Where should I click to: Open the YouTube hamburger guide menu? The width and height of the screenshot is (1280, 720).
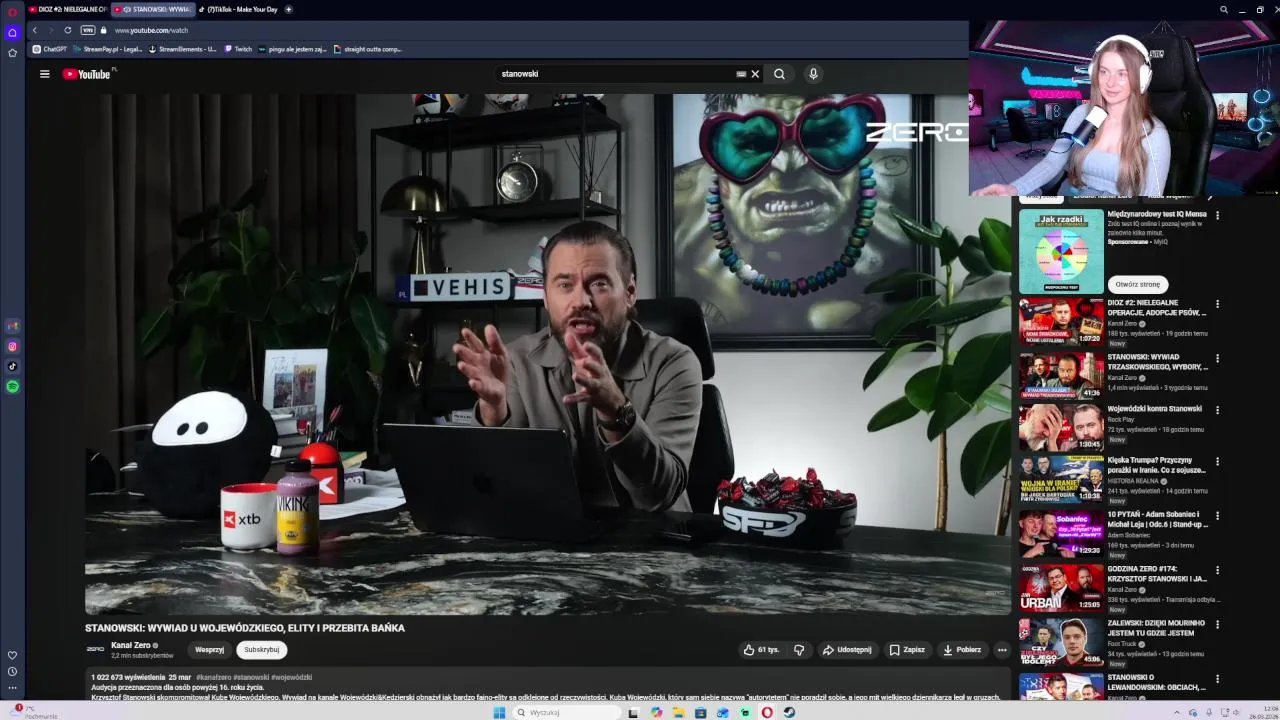[x=44, y=74]
